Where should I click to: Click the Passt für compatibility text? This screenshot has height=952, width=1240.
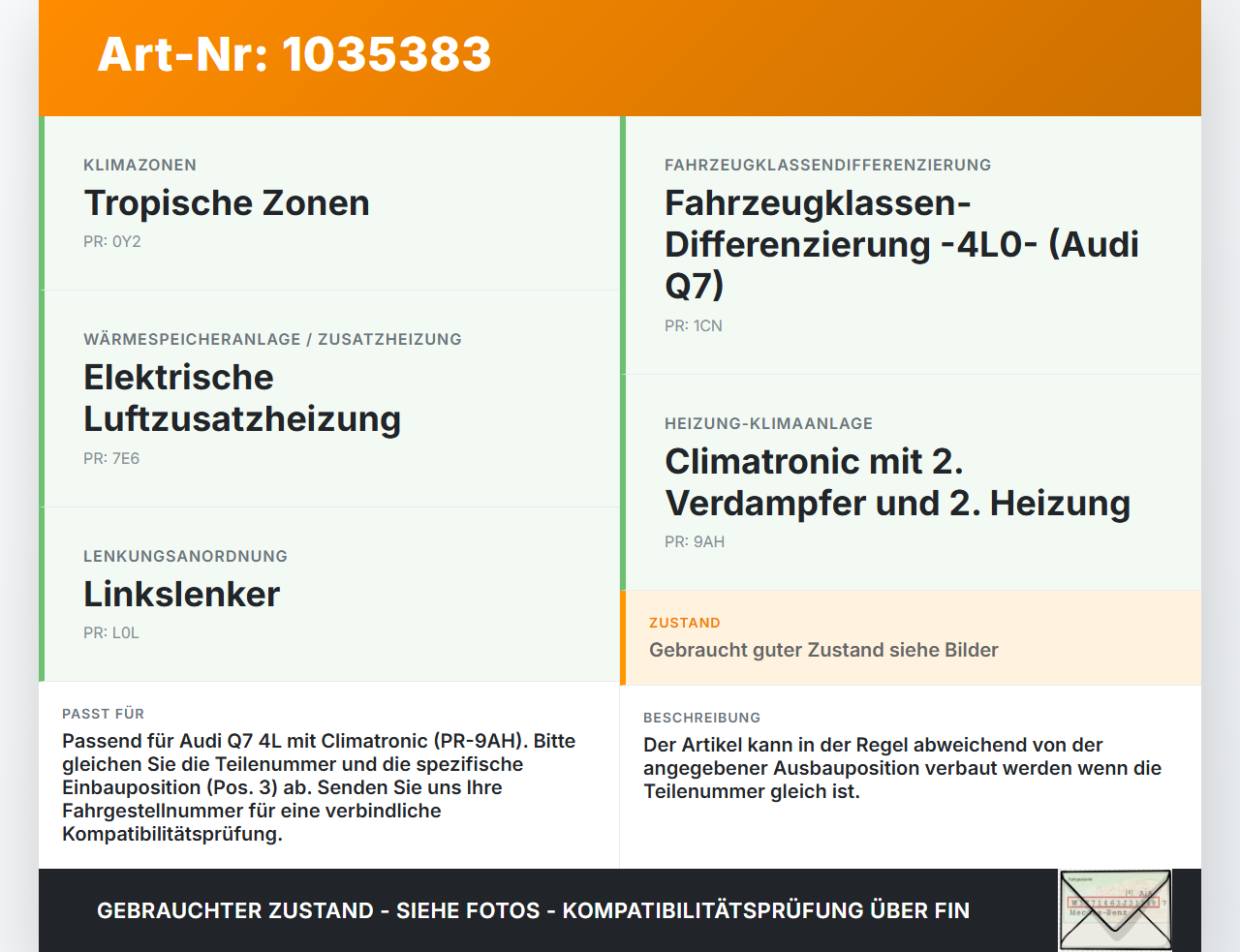tap(320, 787)
